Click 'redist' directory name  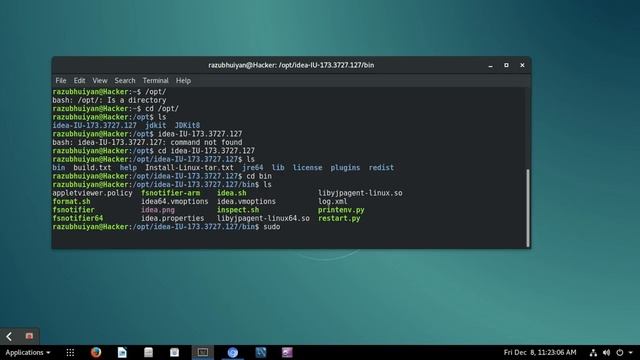click(x=381, y=168)
